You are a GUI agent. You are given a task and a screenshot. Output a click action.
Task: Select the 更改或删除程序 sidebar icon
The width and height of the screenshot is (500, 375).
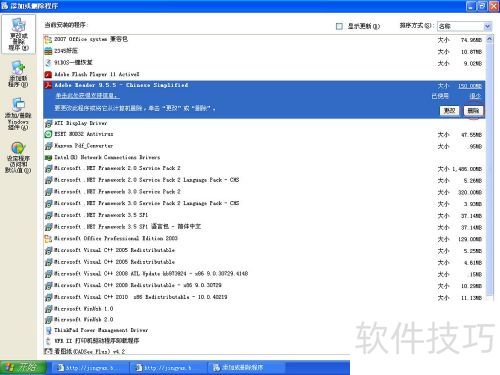coord(18,34)
